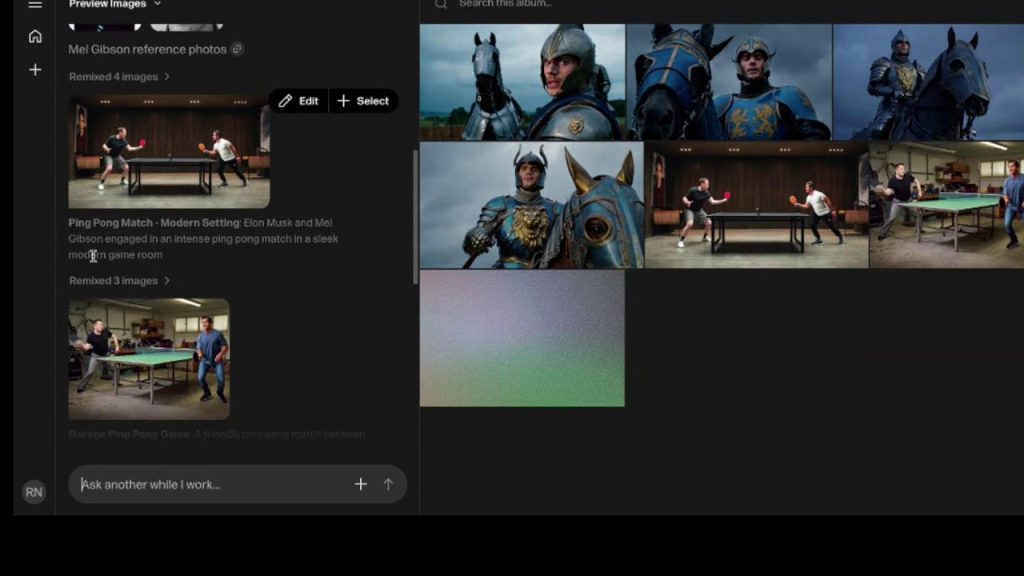This screenshot has width=1024, height=576.
Task: Click the Edit button on the ping pong image
Action: coord(298,101)
